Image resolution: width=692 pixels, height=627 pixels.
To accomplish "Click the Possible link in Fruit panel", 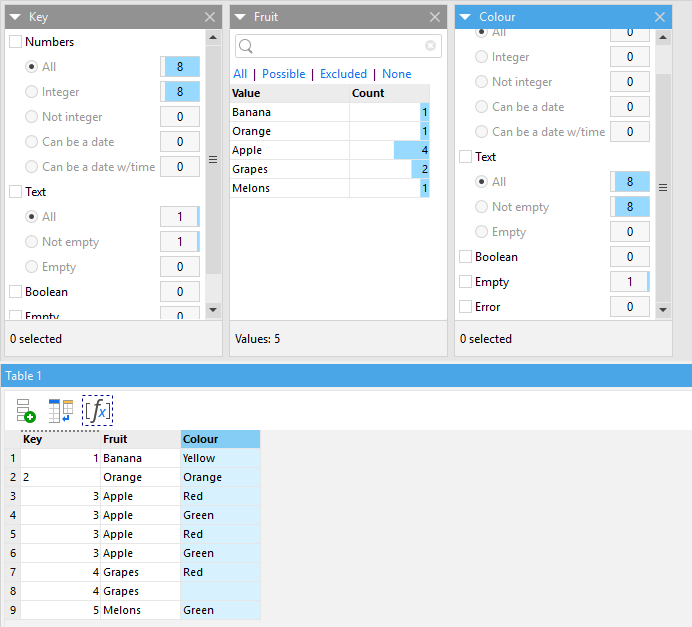I will (x=283, y=74).
